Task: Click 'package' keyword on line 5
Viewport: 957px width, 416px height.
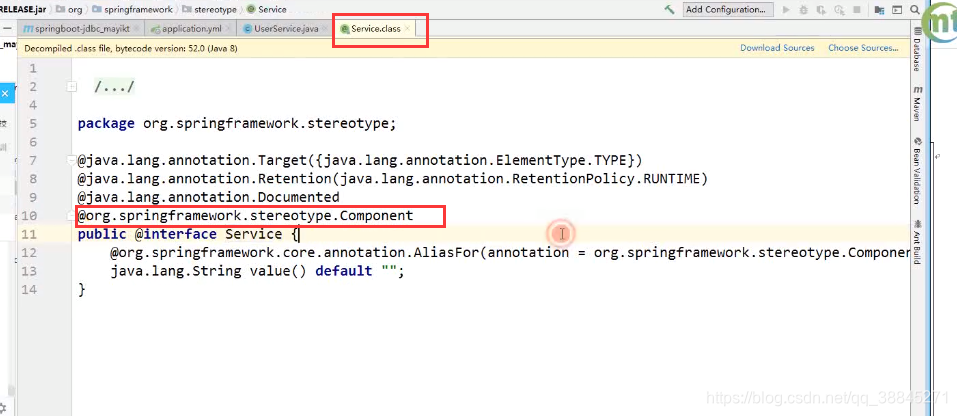Action: (106, 124)
